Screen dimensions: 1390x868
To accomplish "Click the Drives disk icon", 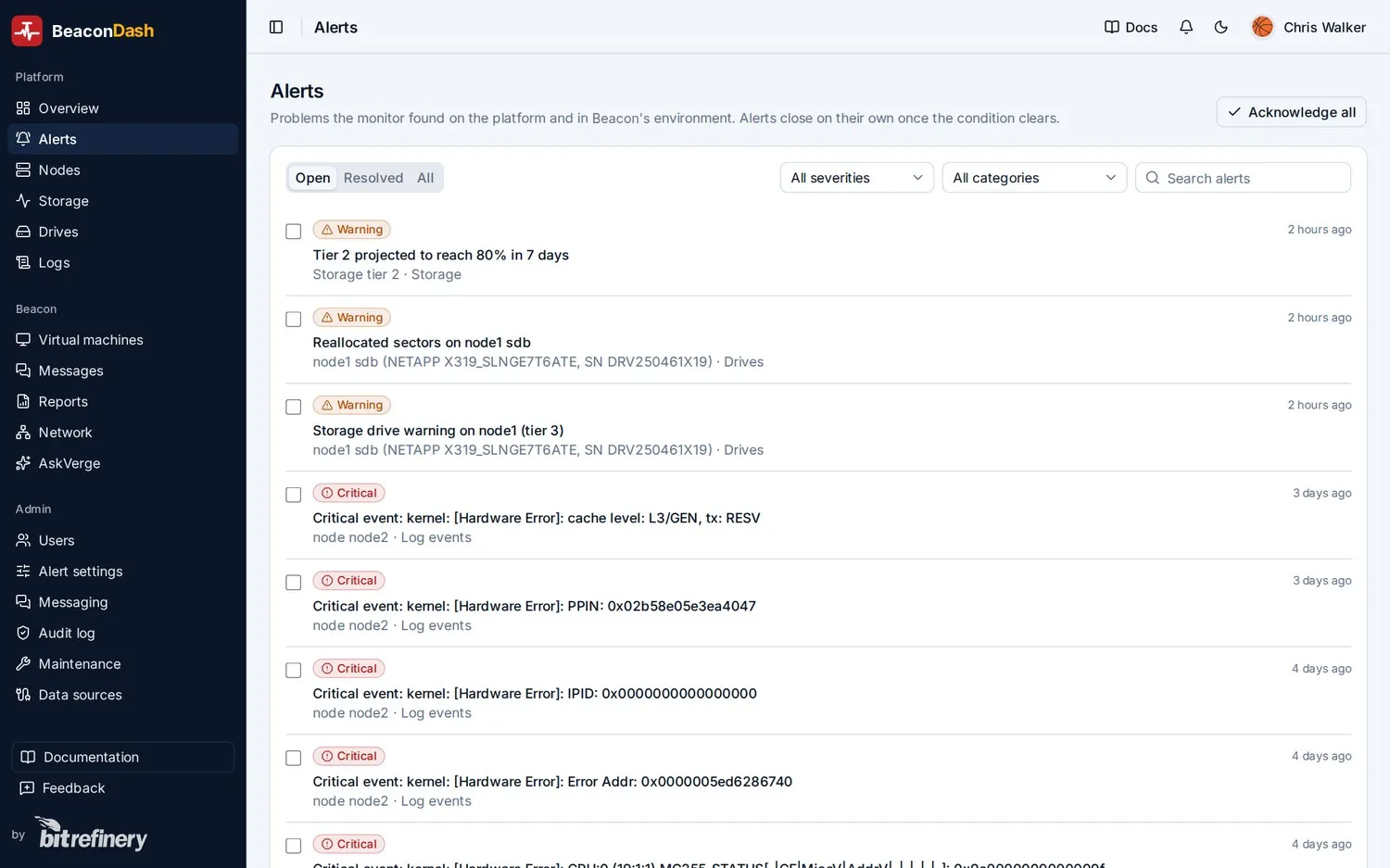I will [23, 232].
